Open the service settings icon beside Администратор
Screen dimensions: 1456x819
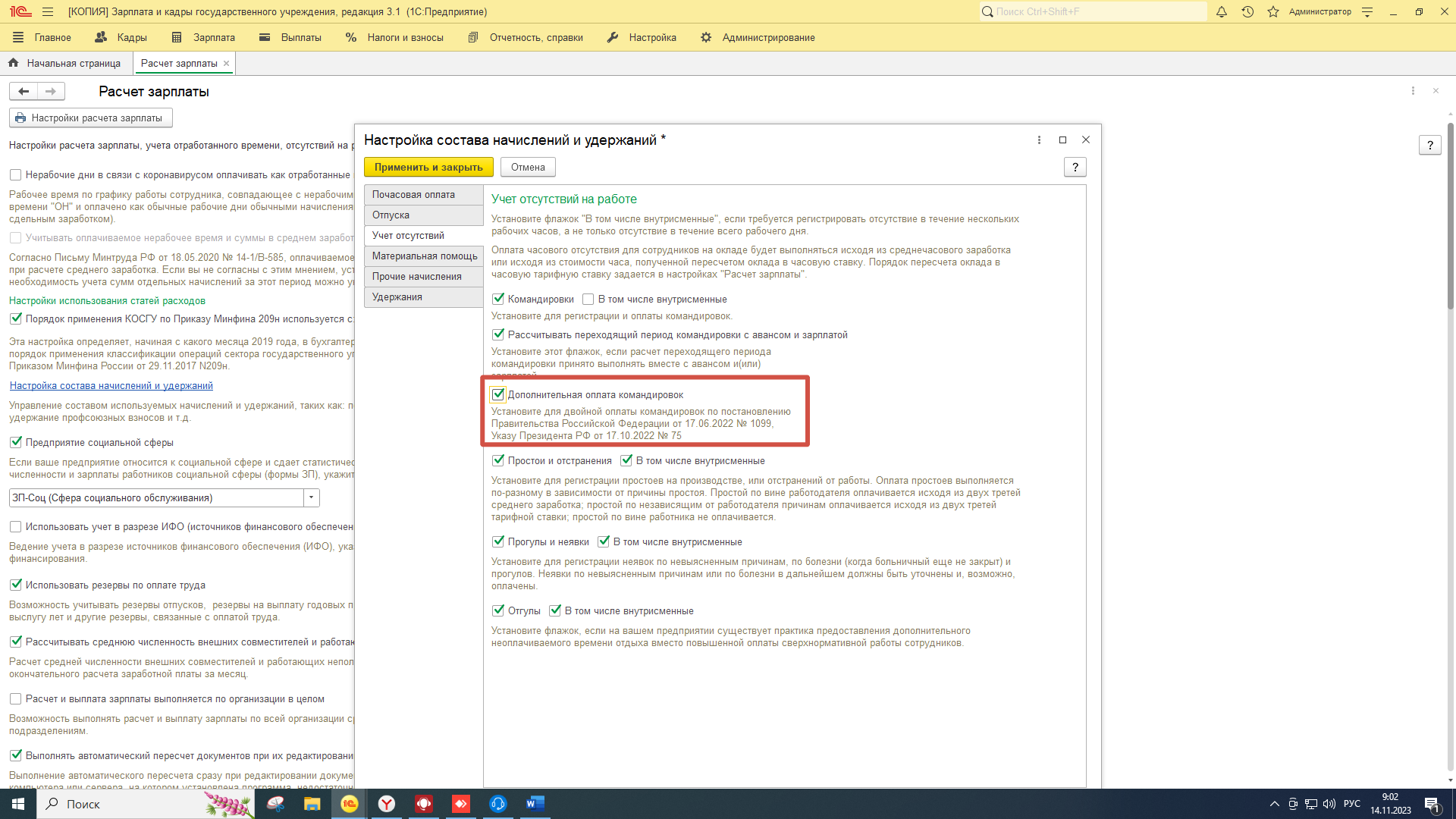pyautogui.click(x=1367, y=12)
